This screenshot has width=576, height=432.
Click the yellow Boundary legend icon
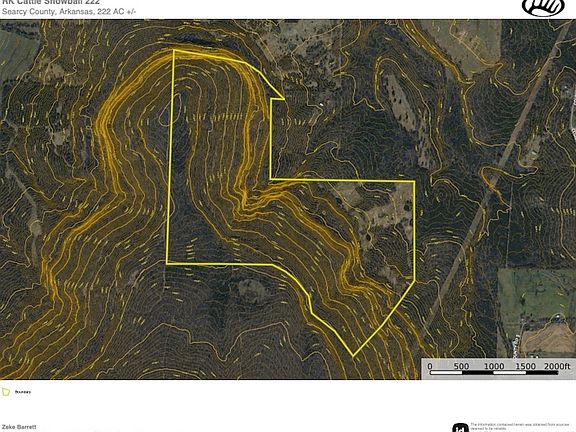click(6, 392)
